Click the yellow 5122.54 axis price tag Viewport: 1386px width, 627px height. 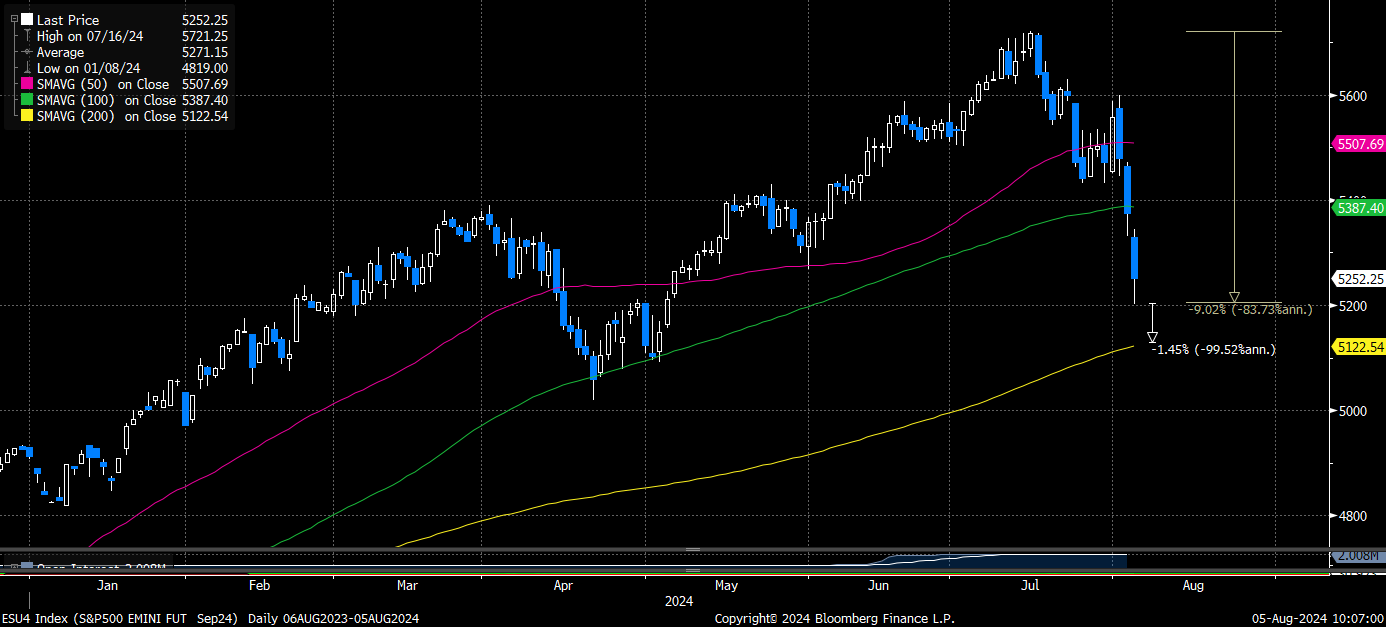pos(1359,346)
